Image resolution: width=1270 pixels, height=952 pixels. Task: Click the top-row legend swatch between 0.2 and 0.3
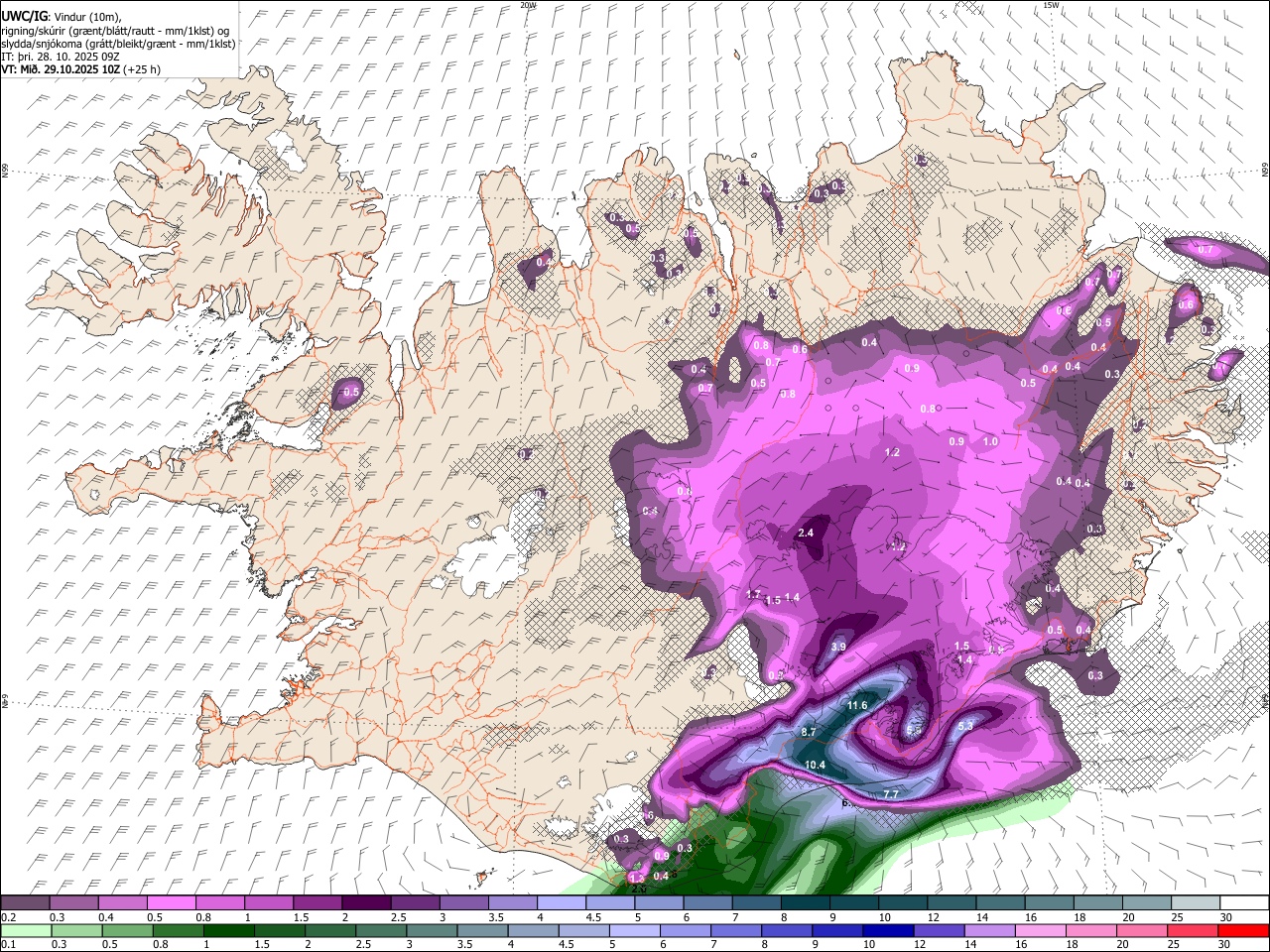[x=25, y=903]
